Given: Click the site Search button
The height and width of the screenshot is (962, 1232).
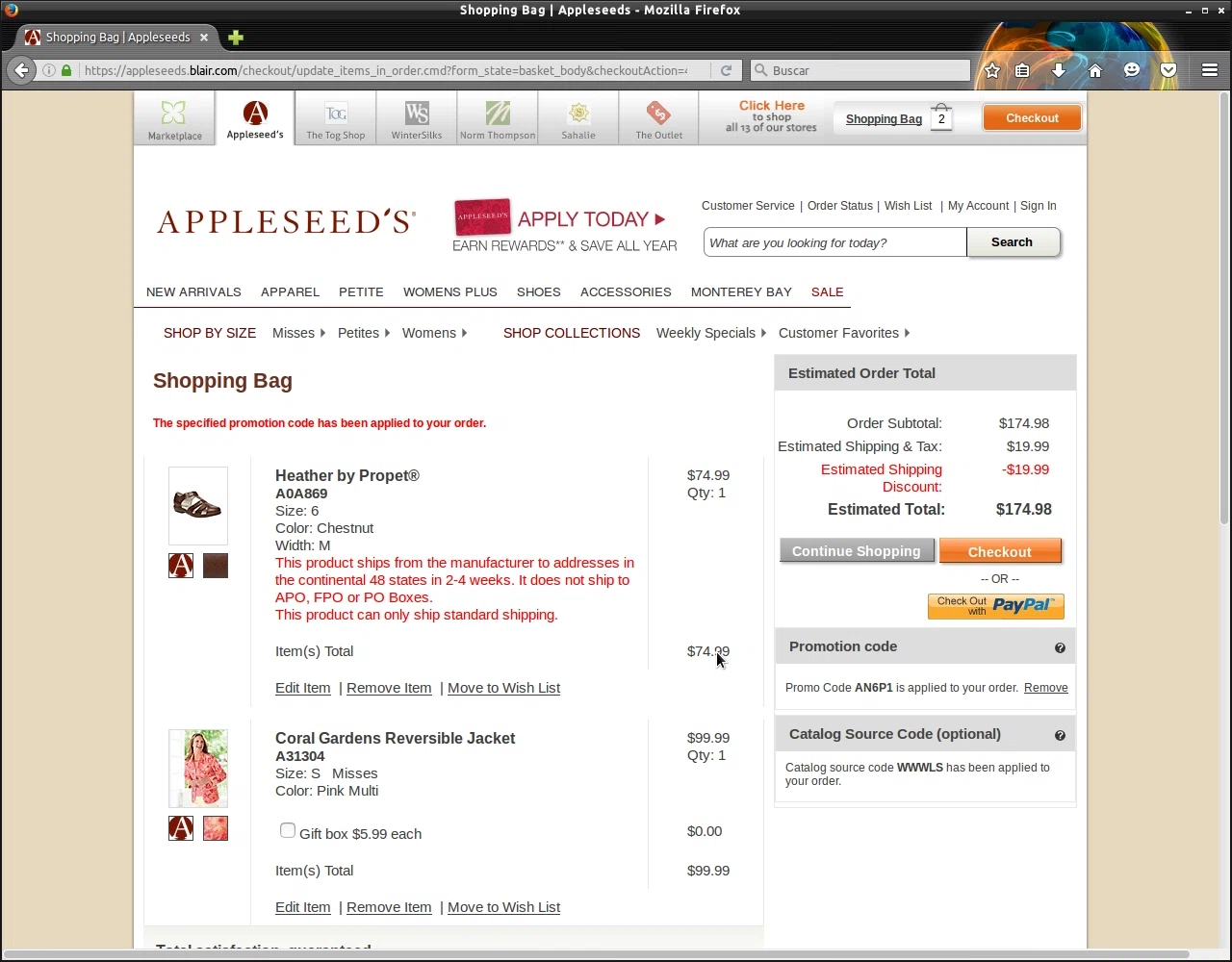Looking at the screenshot, I should pos(1013,242).
